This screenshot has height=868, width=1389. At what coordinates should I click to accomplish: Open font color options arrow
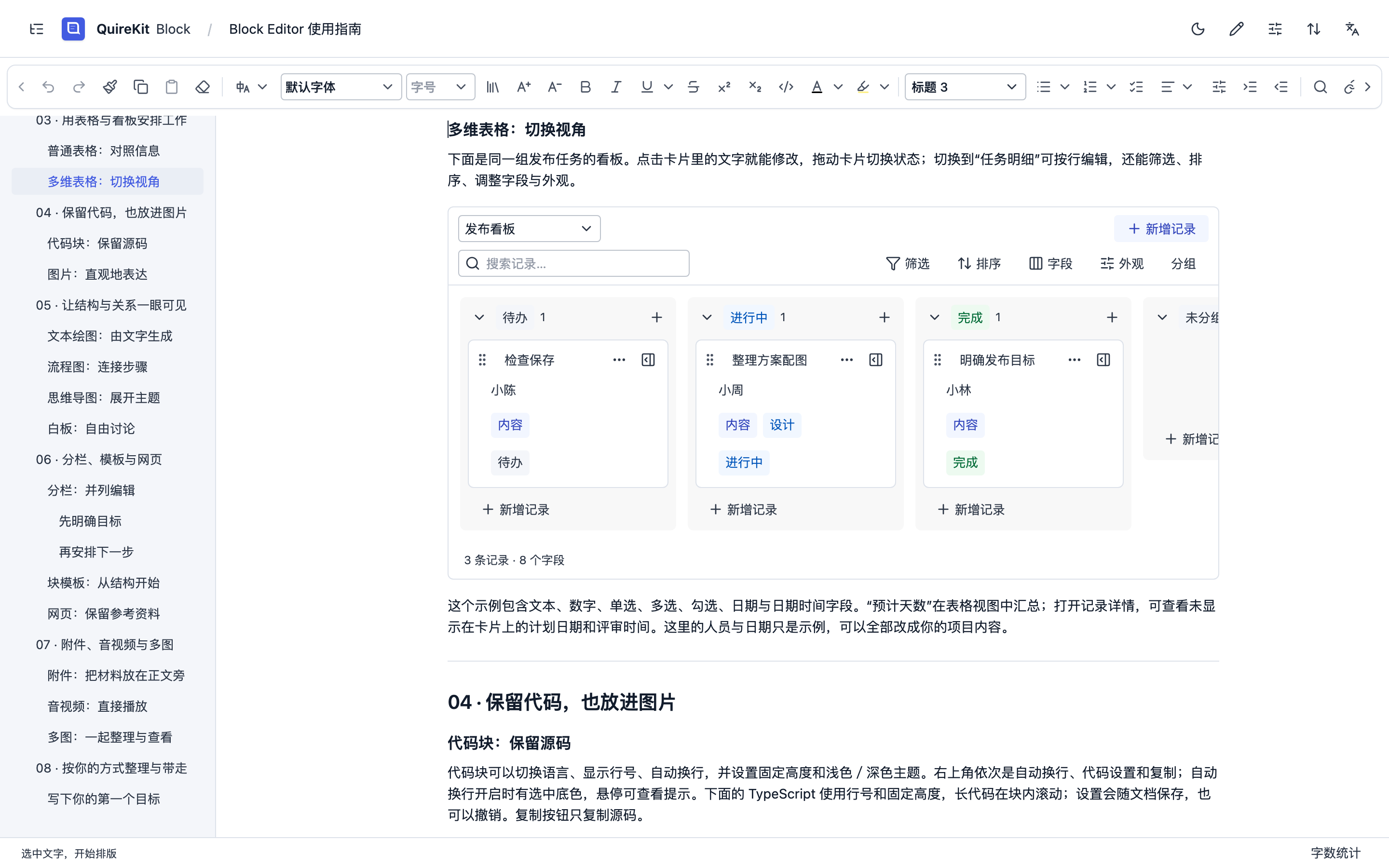pyautogui.click(x=838, y=87)
